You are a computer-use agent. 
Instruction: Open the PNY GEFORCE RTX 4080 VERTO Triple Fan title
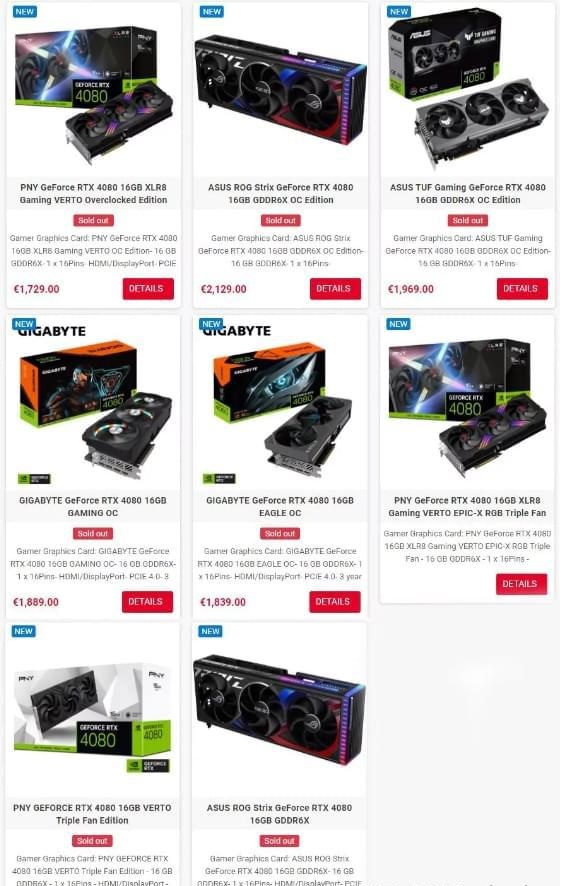tap(92, 814)
